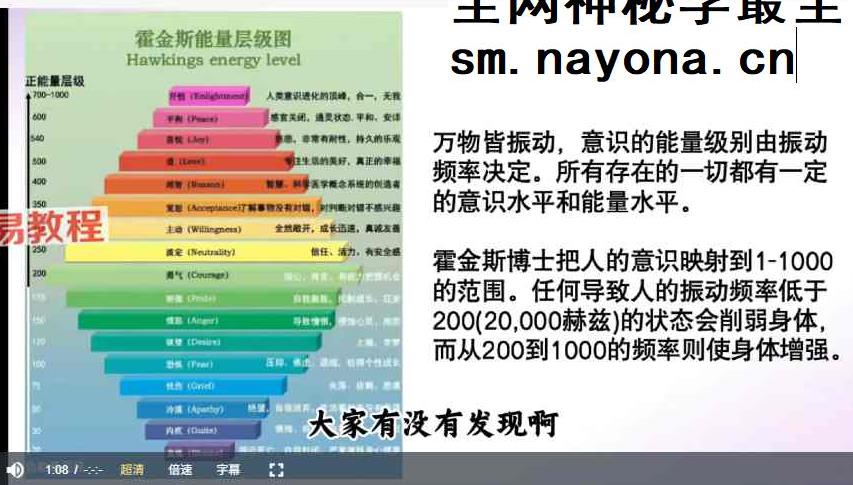Click the 万物皆振动 paragraph

[630, 172]
